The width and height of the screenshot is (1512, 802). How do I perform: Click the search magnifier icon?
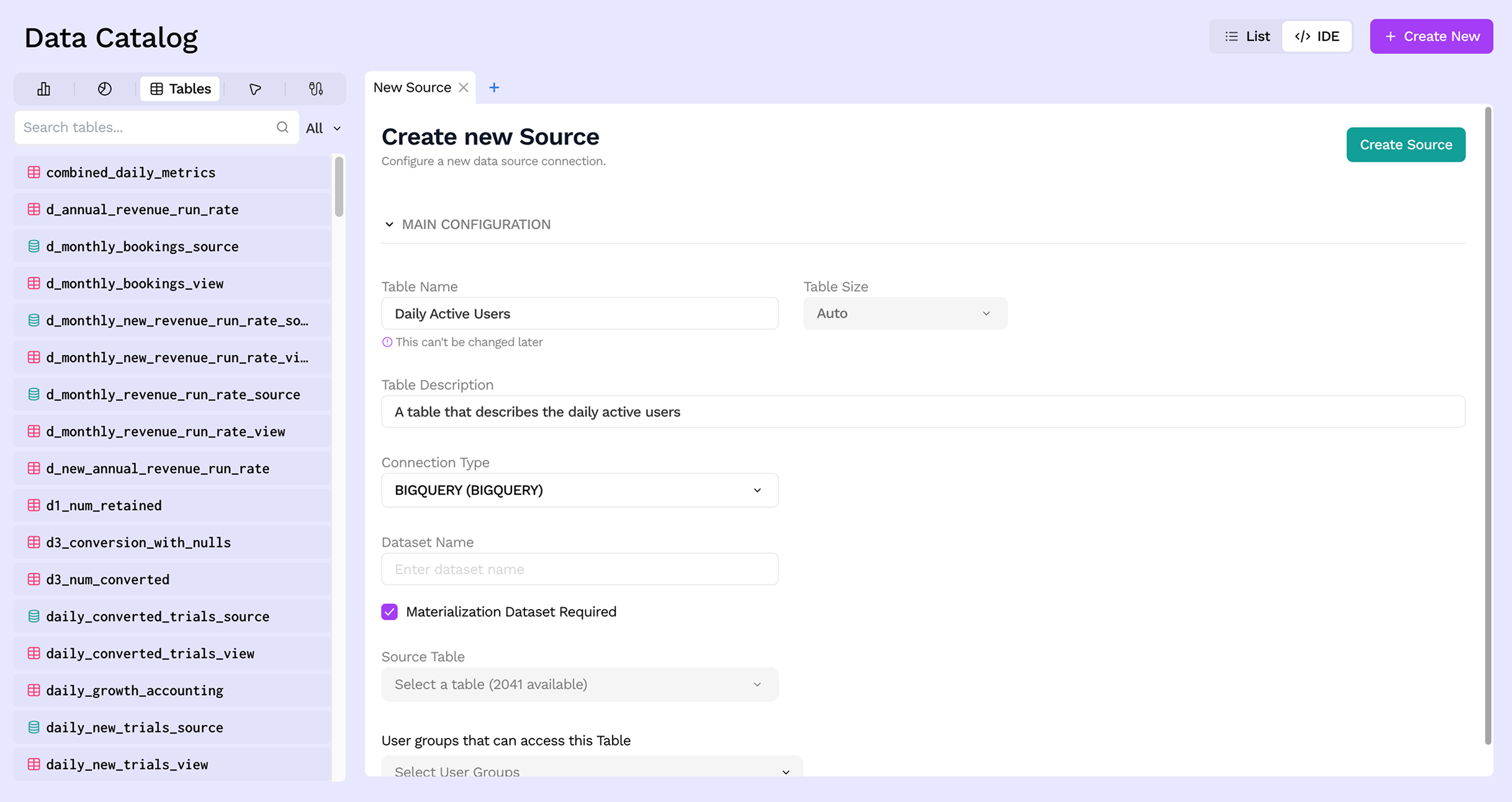point(282,127)
